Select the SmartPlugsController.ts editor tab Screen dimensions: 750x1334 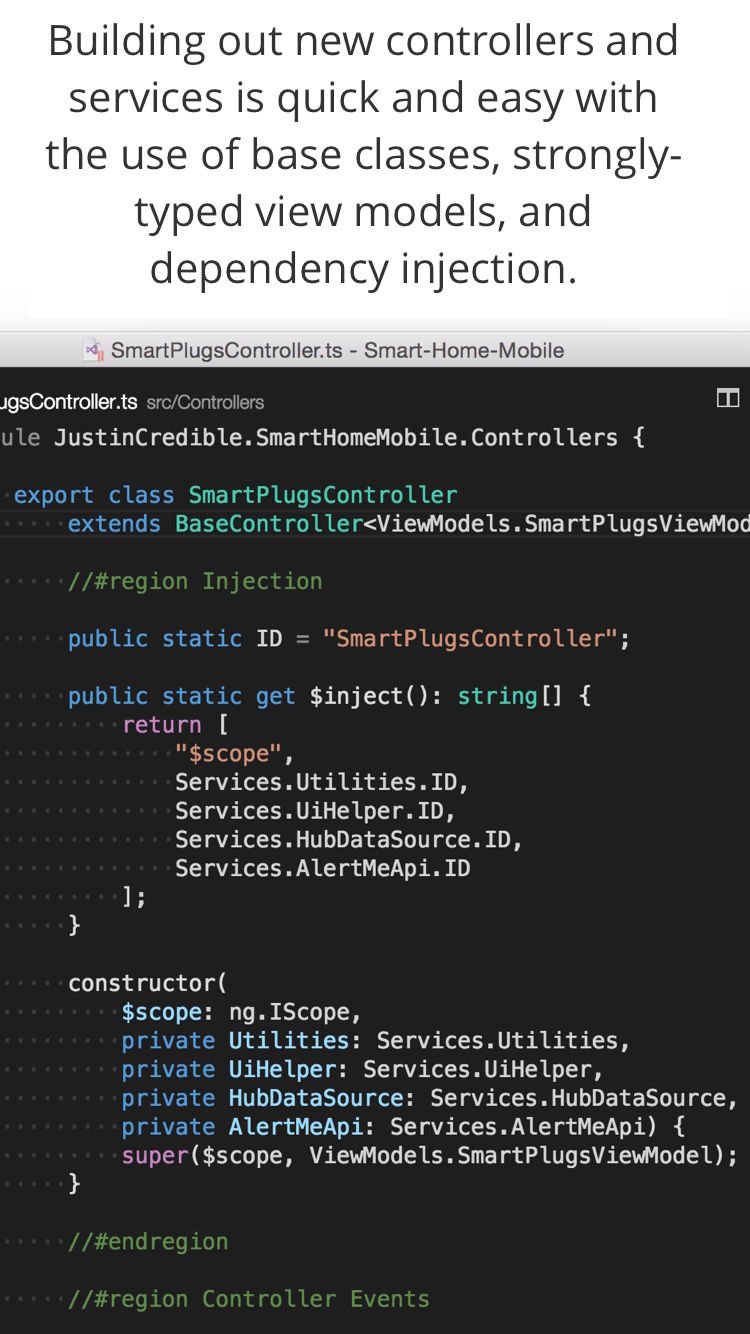coord(69,402)
